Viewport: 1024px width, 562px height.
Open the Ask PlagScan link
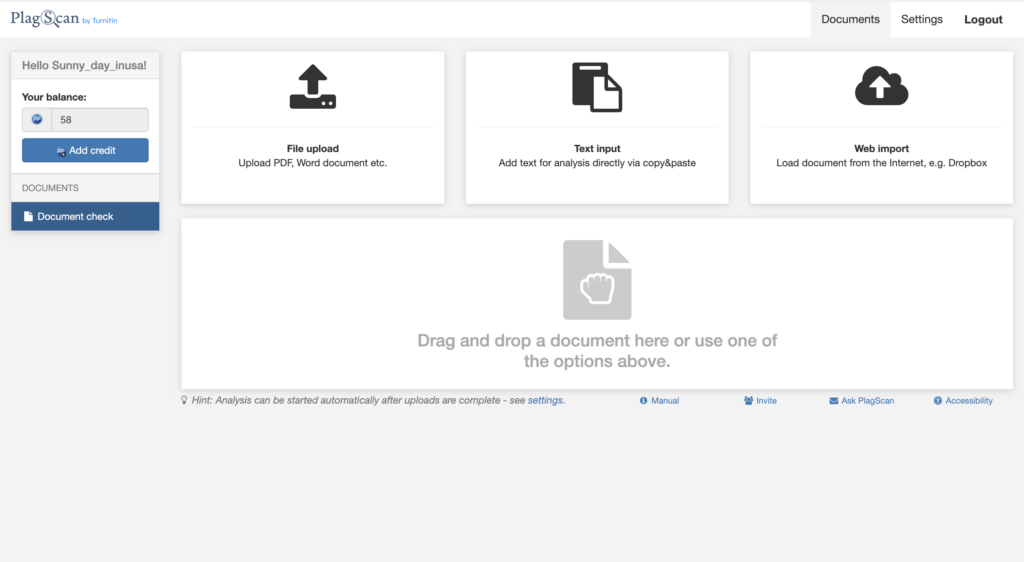coord(867,401)
